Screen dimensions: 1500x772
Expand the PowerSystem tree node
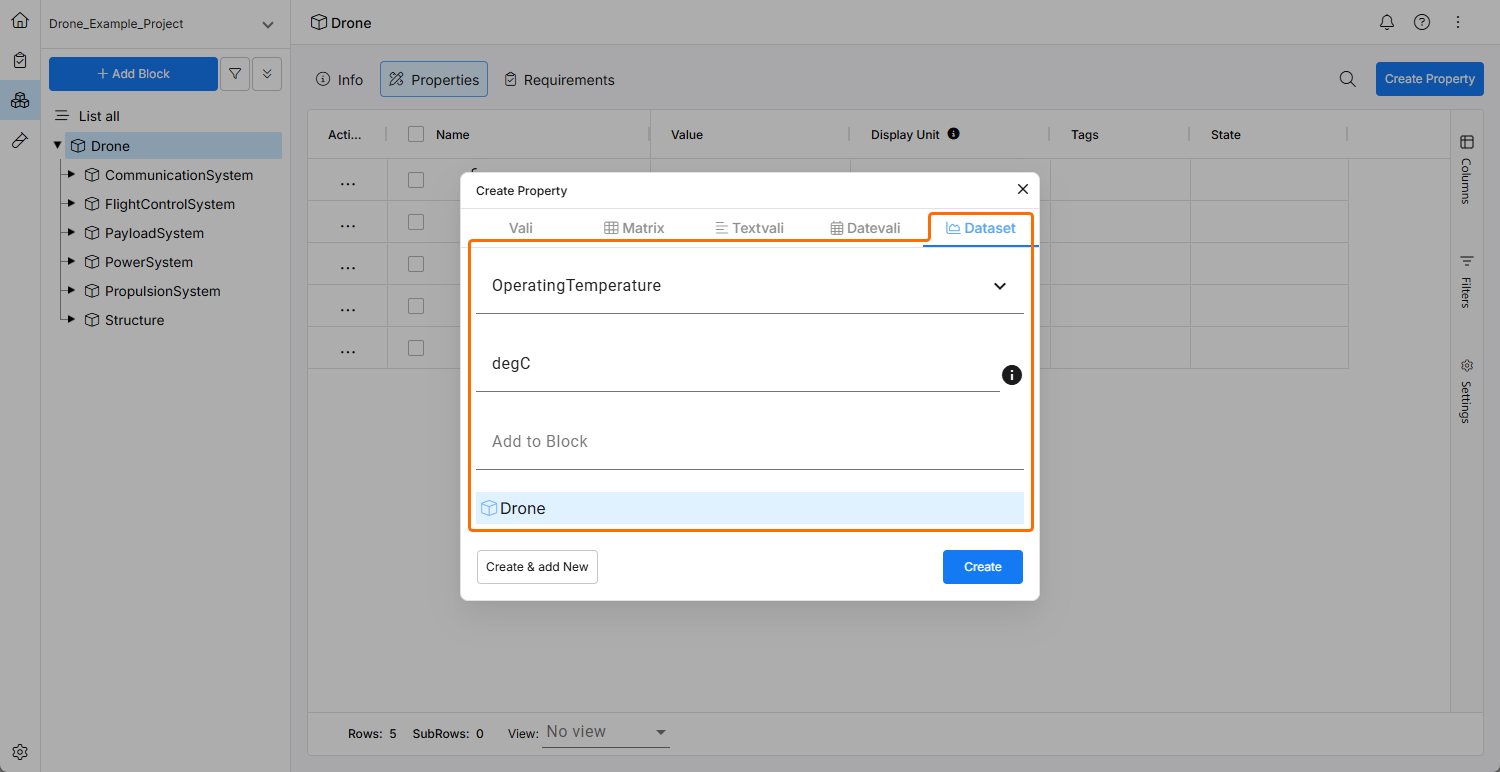pos(70,262)
